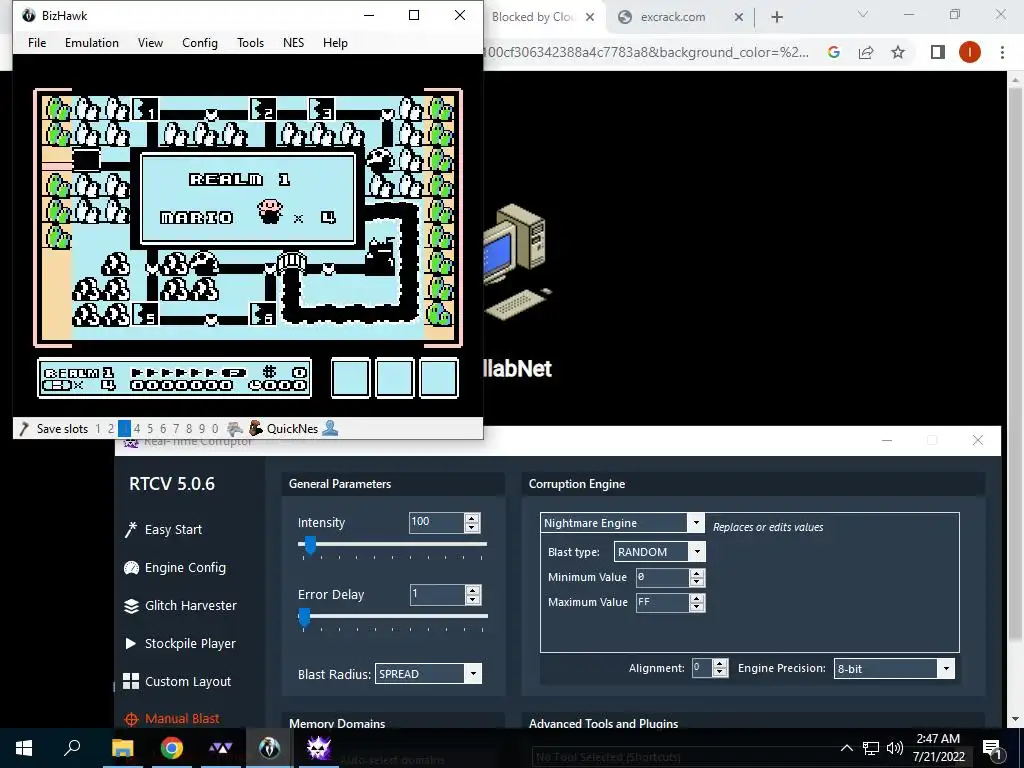This screenshot has width=1024, height=768.
Task: Increase Intensity with up arrow
Action: point(472,518)
